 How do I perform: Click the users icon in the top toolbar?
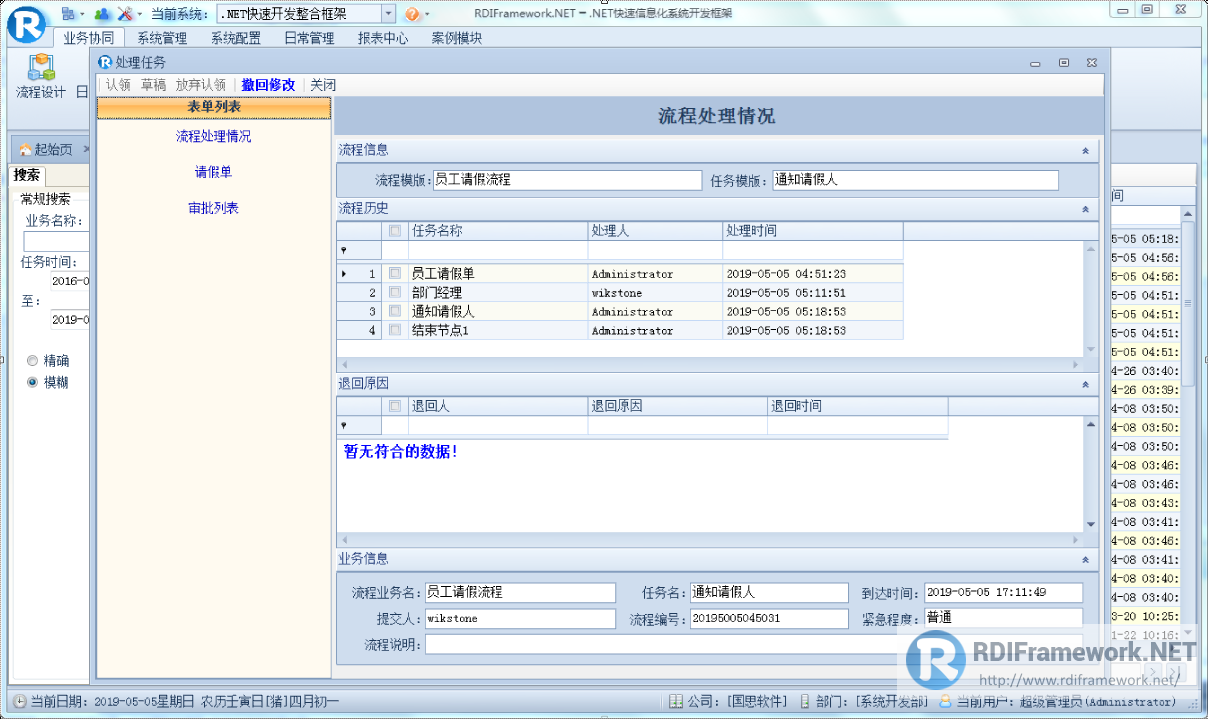pos(101,13)
